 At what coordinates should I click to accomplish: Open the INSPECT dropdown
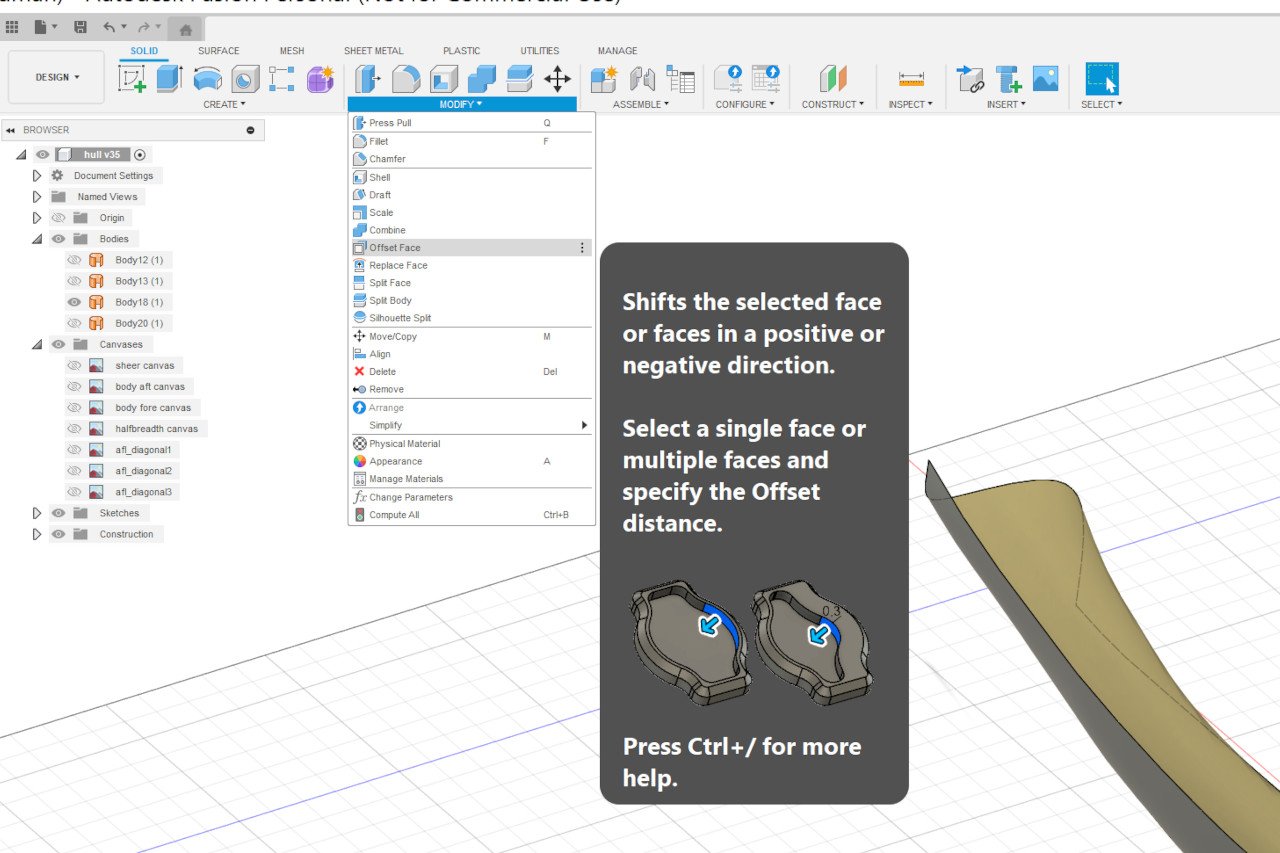point(910,104)
